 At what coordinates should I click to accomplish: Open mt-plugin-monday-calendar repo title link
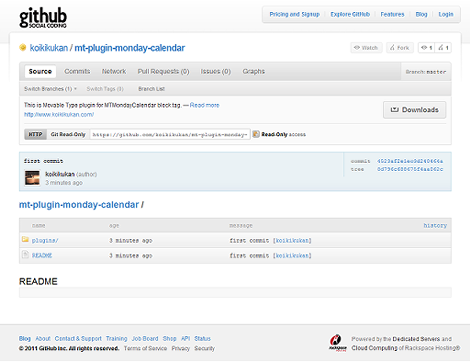[x=129, y=48]
